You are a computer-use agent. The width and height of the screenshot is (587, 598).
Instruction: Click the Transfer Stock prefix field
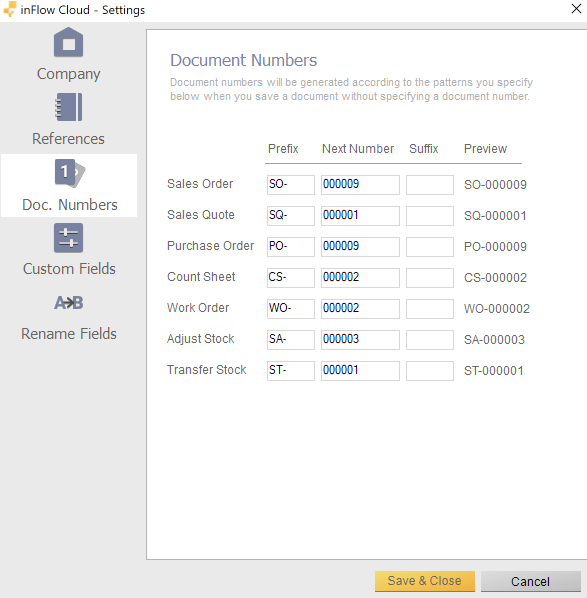[291, 371]
